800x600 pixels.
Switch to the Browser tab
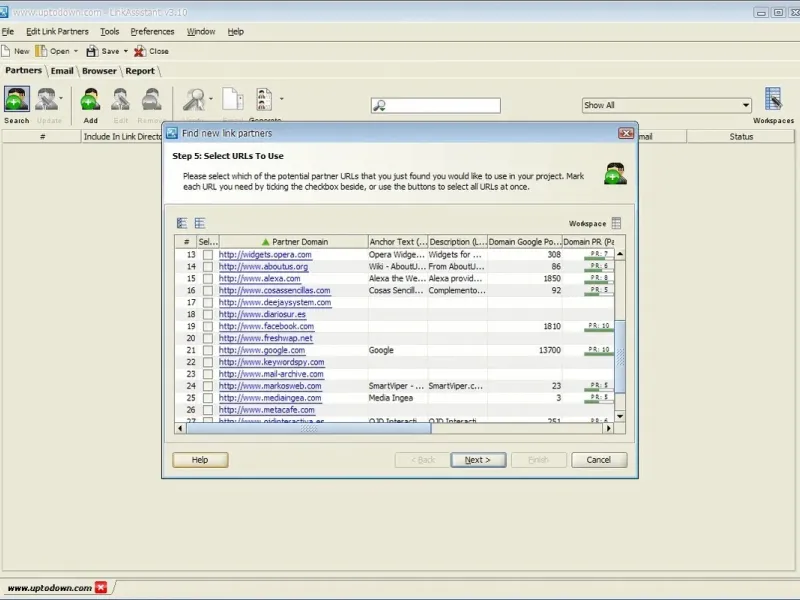pos(99,71)
